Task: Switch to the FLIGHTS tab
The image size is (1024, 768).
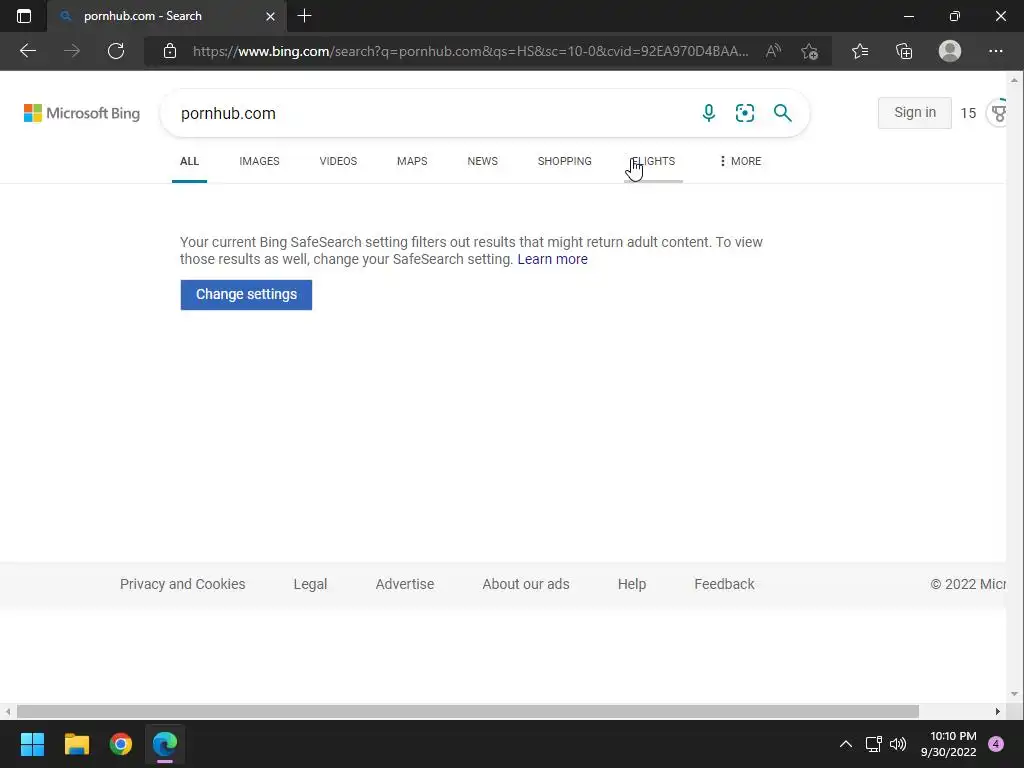Action: pyautogui.click(x=653, y=161)
